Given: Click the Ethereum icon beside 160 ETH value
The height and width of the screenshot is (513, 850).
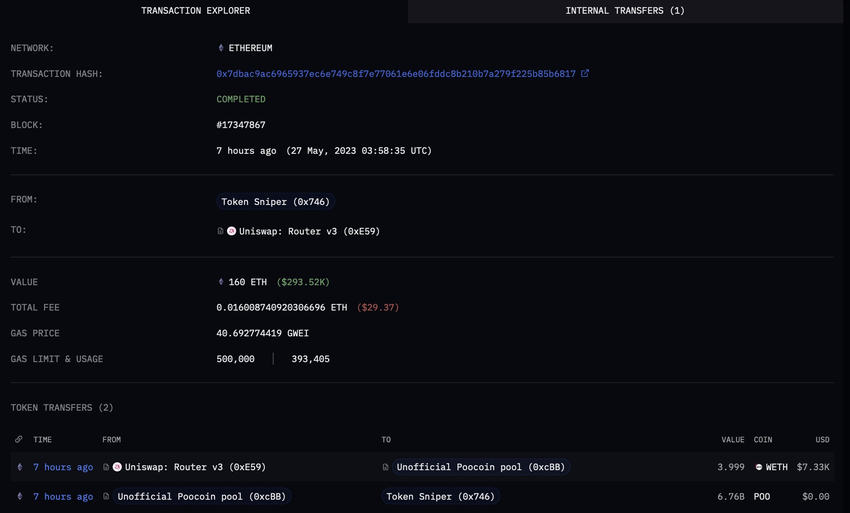Looking at the screenshot, I should tap(221, 282).
